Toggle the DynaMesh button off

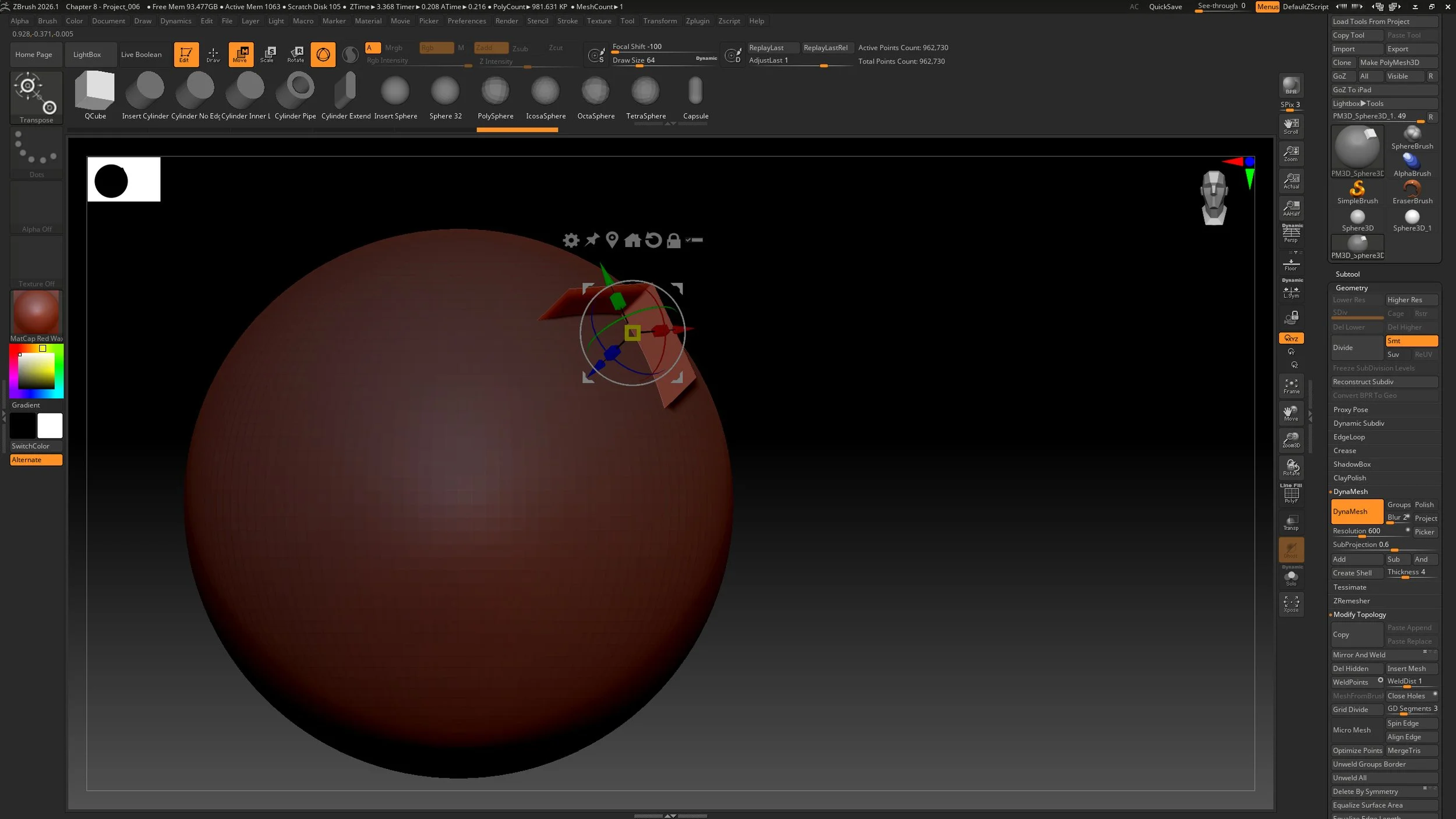click(x=1356, y=511)
